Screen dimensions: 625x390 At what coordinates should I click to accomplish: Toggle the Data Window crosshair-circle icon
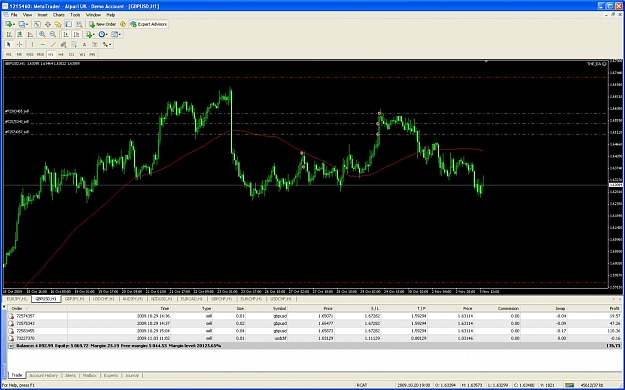click(48, 24)
